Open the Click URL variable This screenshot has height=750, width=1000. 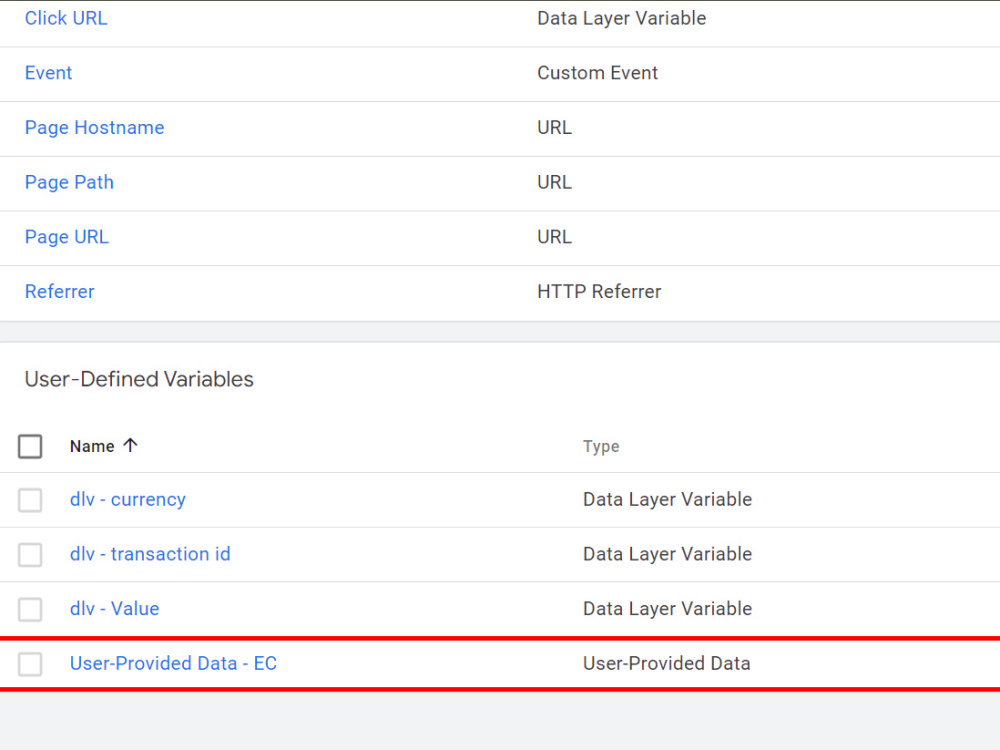(x=66, y=18)
